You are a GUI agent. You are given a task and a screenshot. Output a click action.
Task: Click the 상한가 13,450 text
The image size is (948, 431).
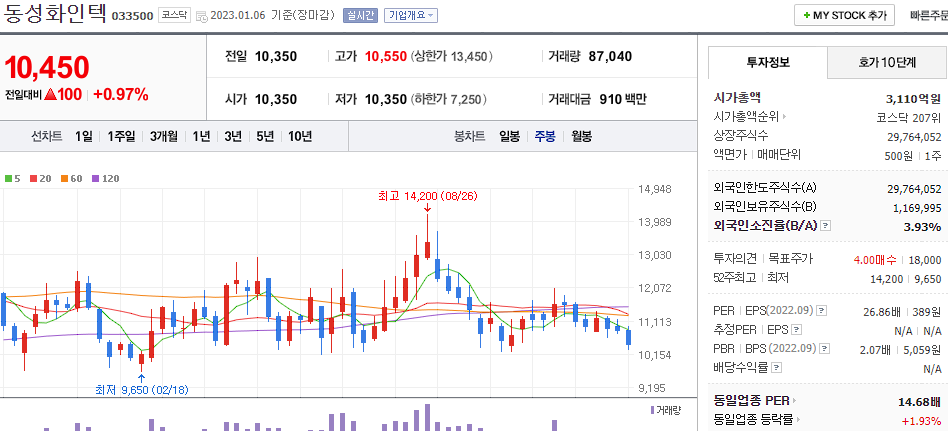452,57
